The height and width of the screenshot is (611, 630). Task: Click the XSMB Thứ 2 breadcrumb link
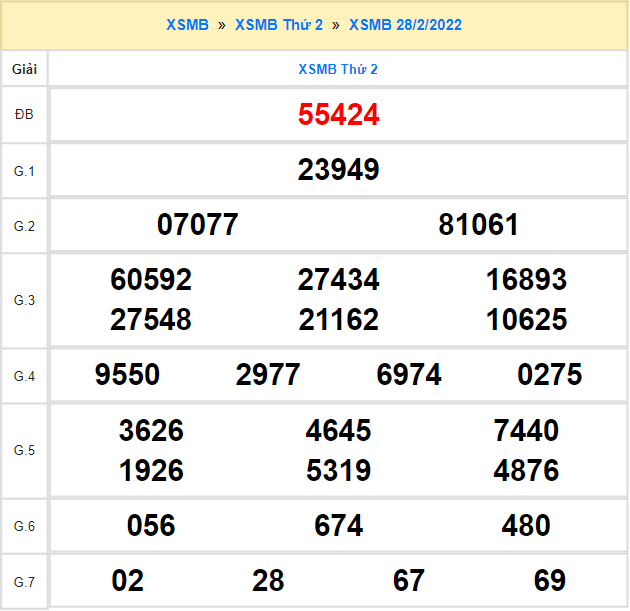[279, 24]
